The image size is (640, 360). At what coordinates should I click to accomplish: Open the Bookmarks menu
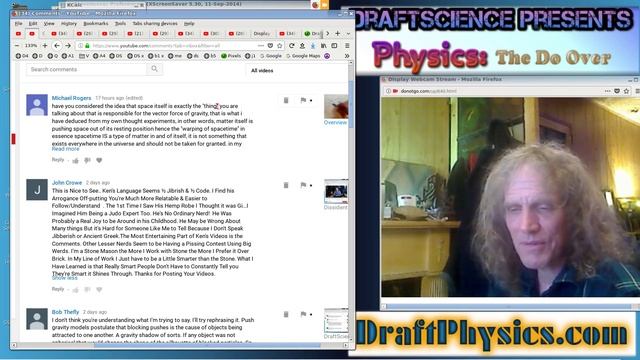pos(96,24)
